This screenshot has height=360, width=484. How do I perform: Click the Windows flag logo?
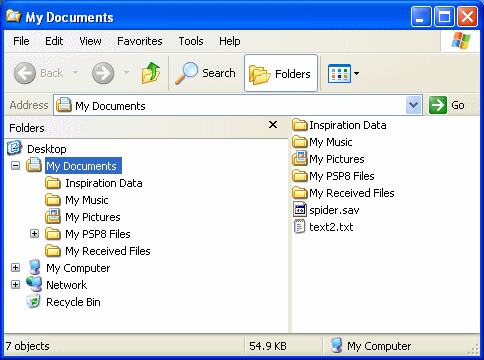pos(461,41)
